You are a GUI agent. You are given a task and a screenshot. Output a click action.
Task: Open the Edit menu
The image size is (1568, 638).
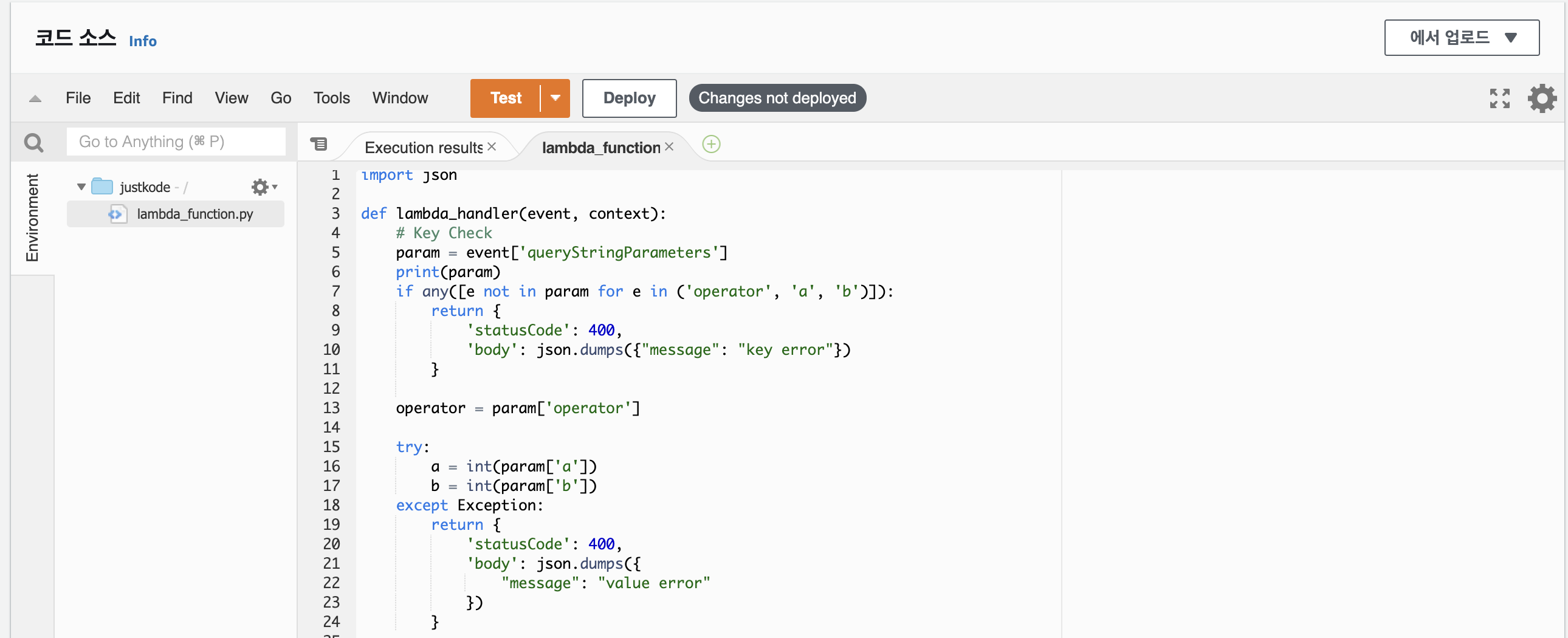[x=126, y=98]
